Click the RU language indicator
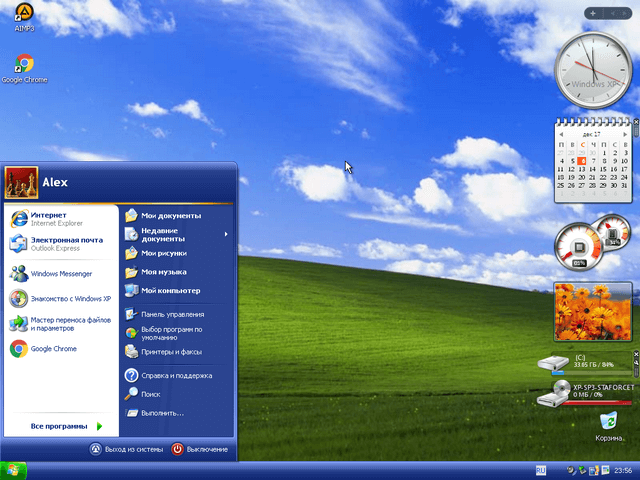The width and height of the screenshot is (640, 480). [541, 470]
